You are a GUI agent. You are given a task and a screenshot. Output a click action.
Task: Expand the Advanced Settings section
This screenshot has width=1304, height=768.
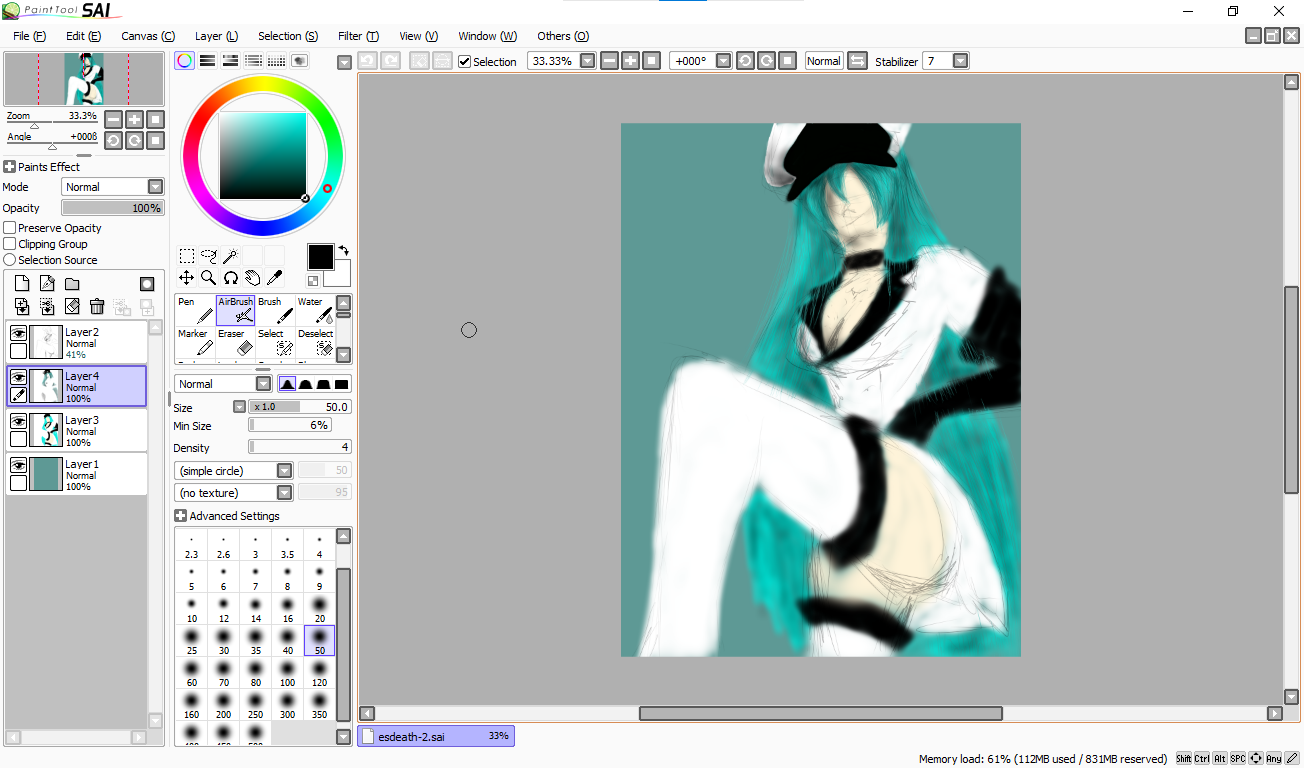point(180,516)
